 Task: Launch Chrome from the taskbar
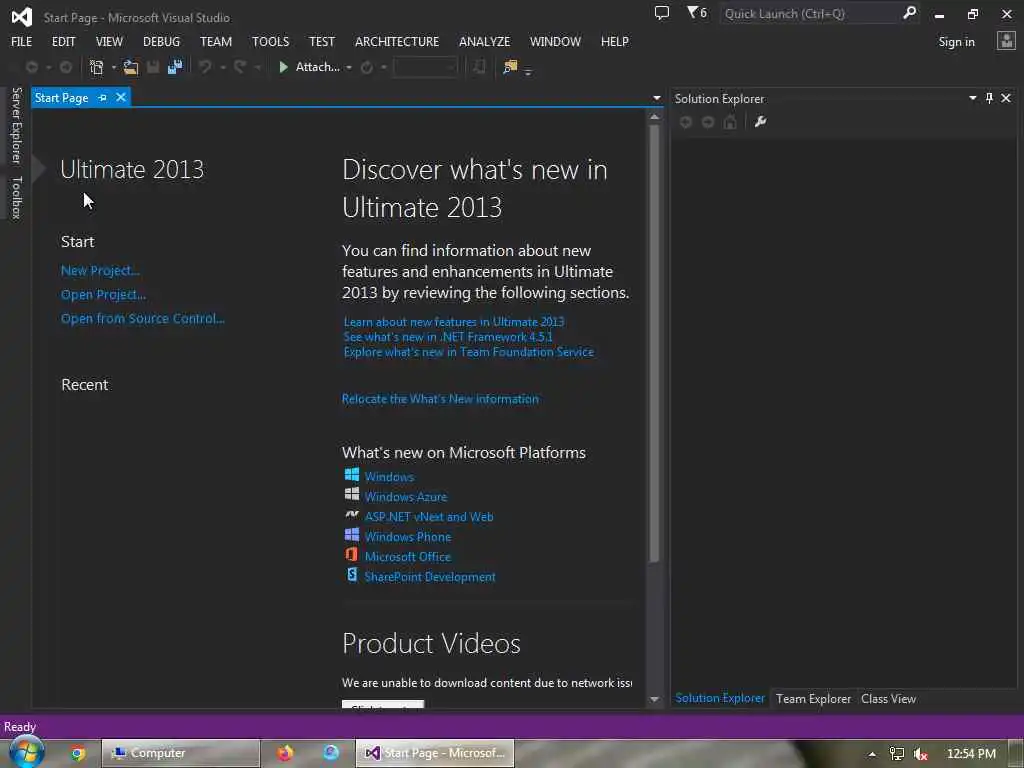coord(78,753)
